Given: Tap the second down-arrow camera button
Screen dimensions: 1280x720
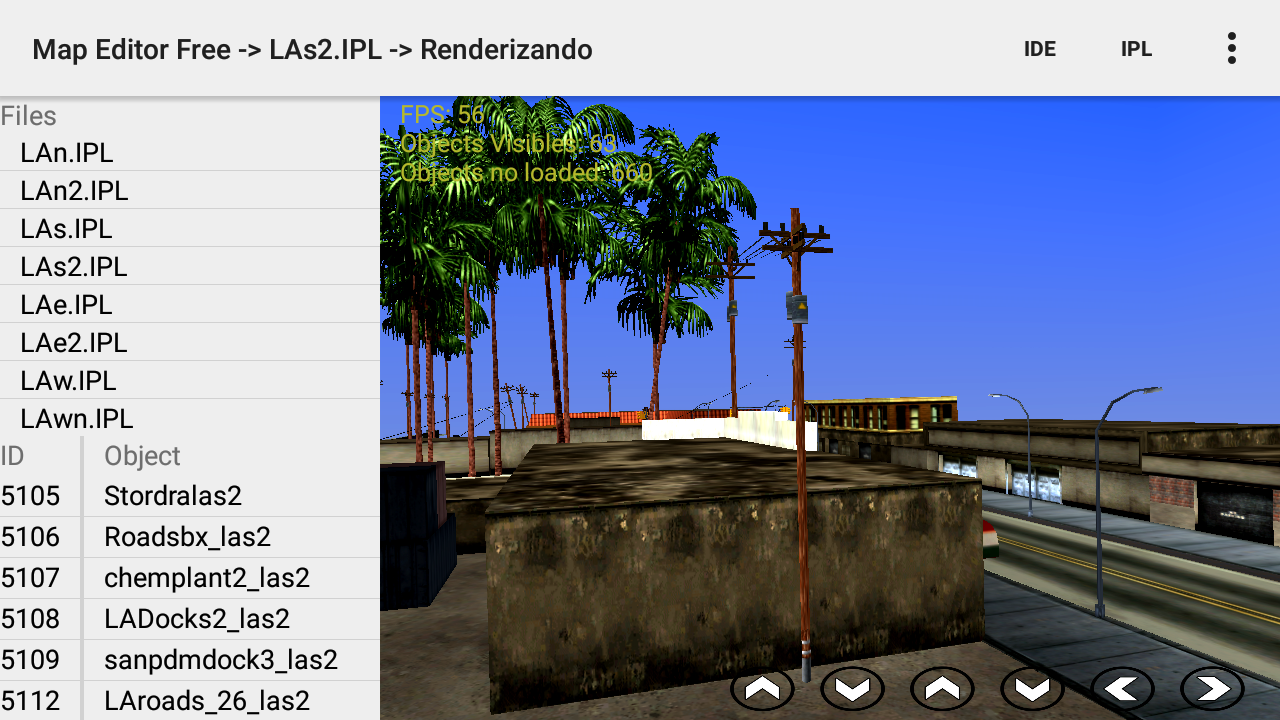Looking at the screenshot, I should coord(1032,689).
